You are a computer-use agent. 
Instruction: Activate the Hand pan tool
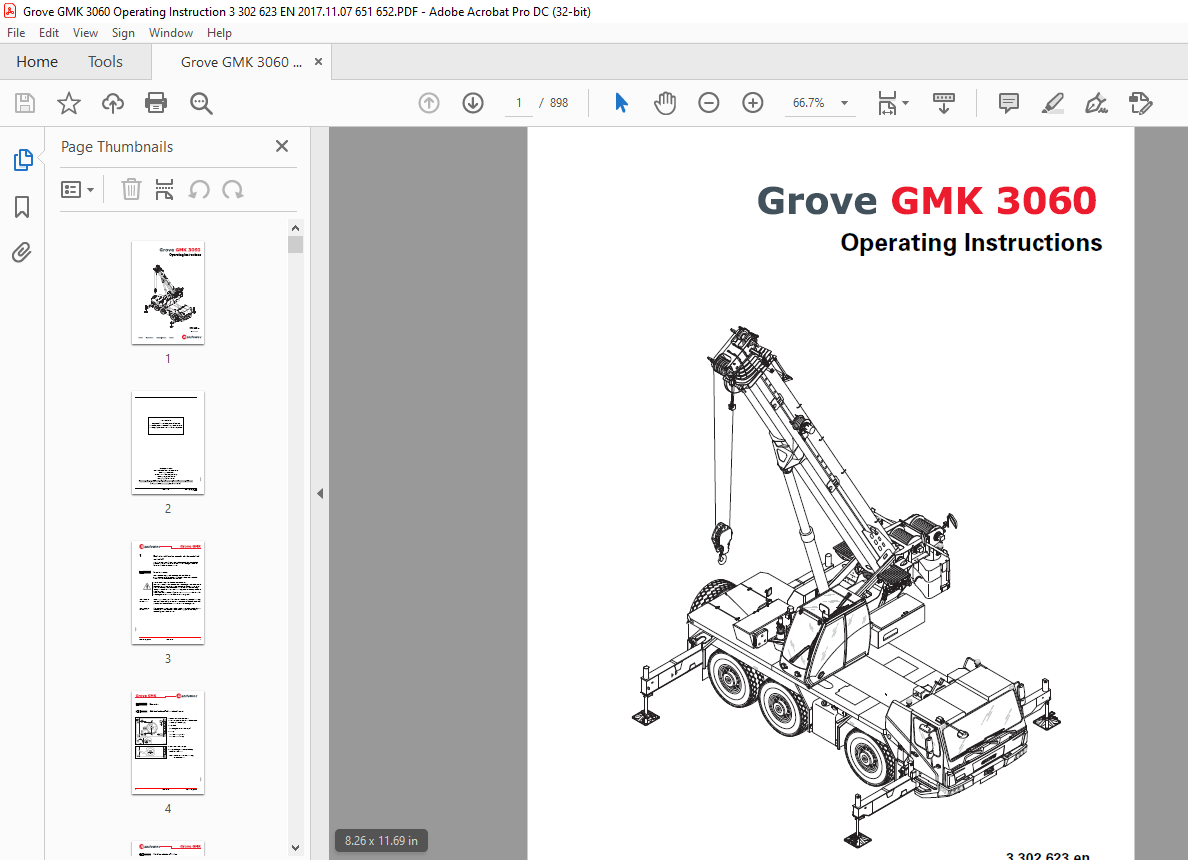[664, 103]
